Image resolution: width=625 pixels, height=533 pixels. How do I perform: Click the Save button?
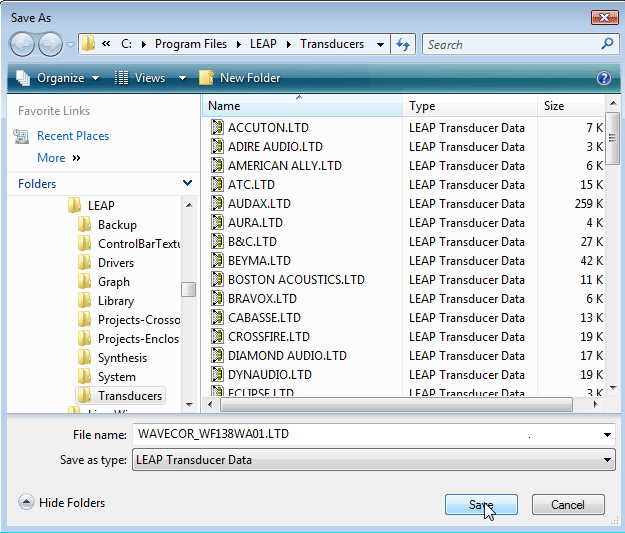tap(481, 505)
